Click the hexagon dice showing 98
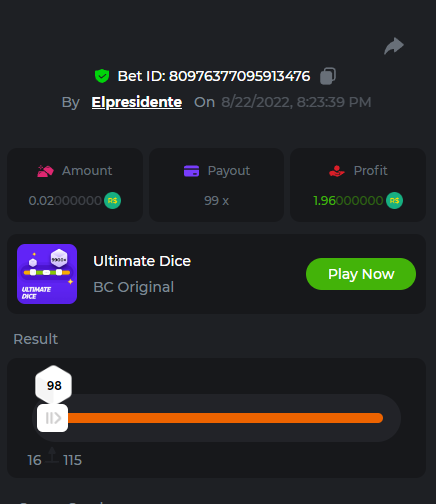Viewport: 436px width, 504px height. point(54,385)
